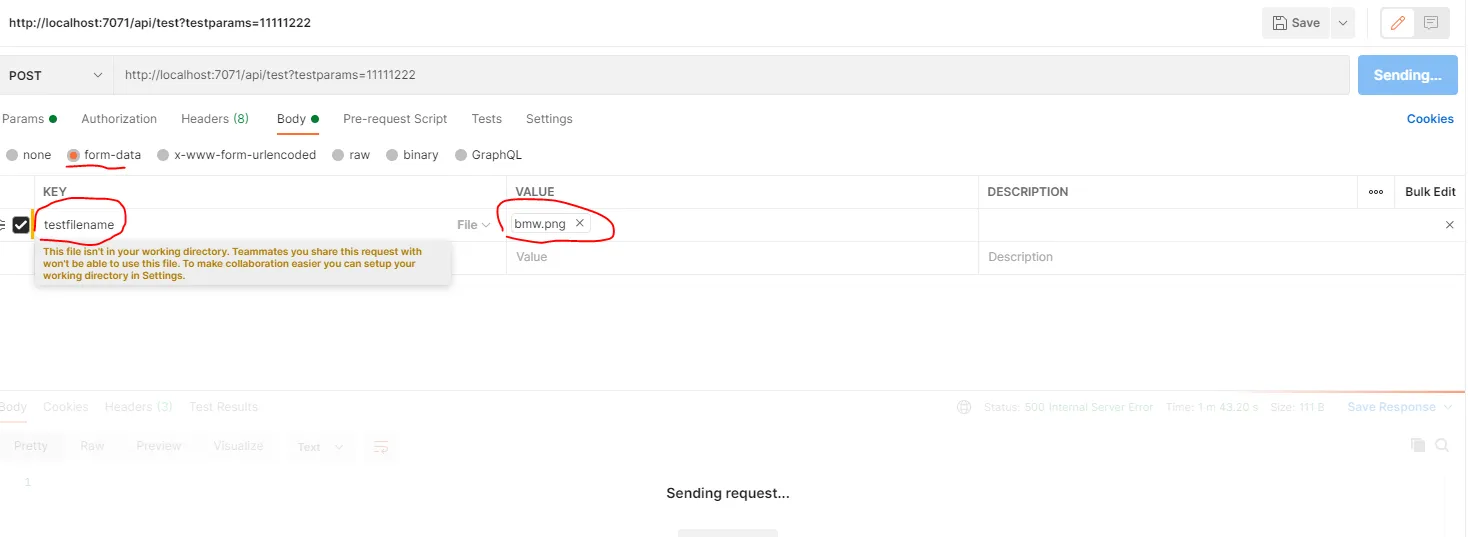Screen dimensions: 1468x537
Task: Click the Save floppy disk button
Action: [x=1296, y=23]
